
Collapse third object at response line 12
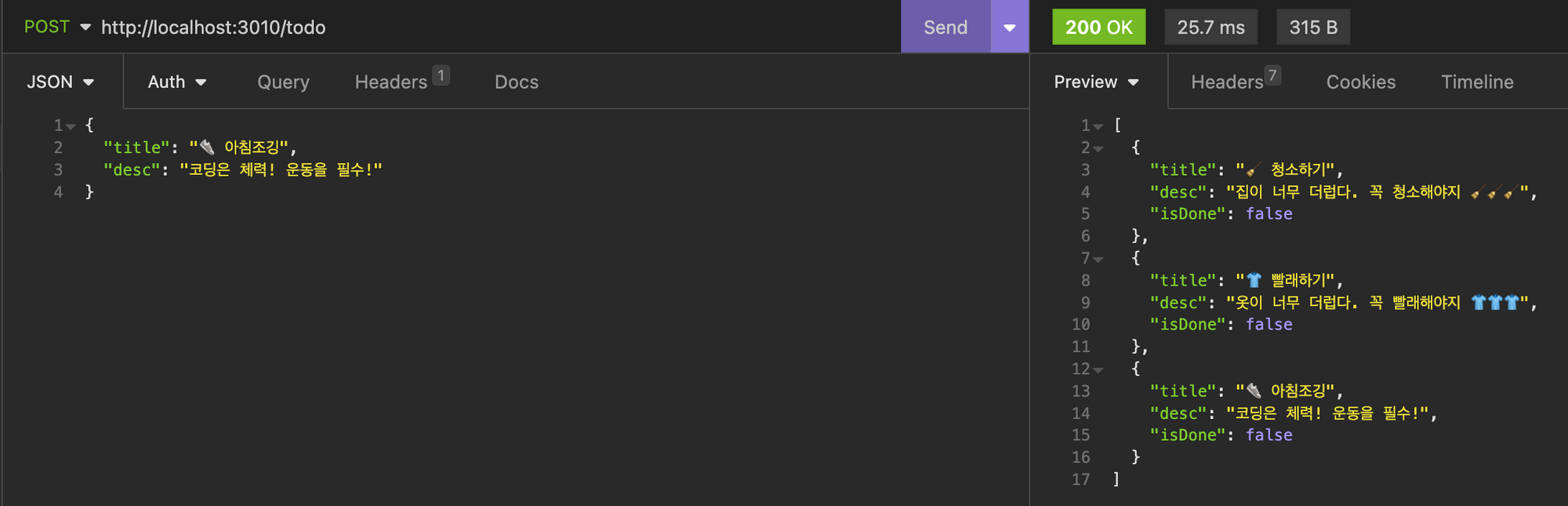coord(1098,369)
